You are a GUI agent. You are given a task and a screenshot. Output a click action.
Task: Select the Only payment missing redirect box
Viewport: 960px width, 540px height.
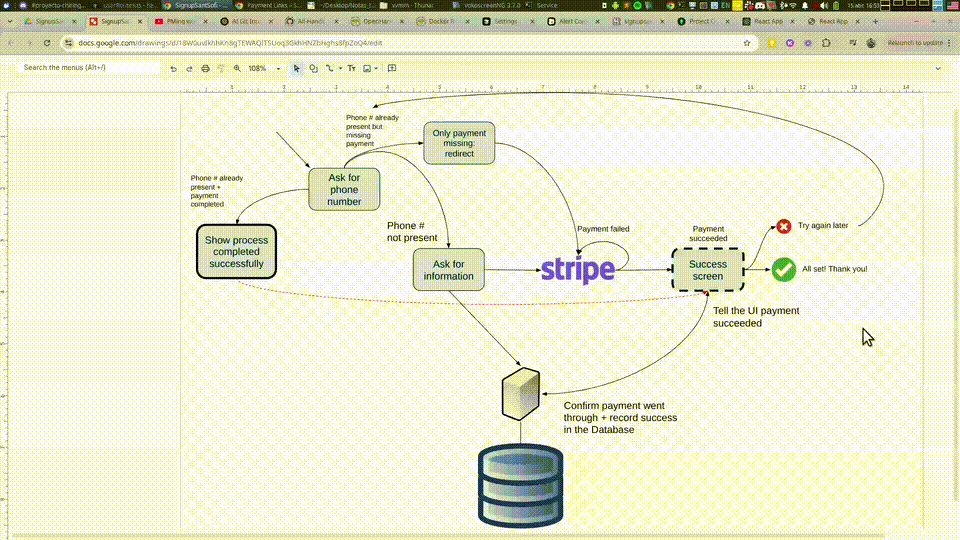click(459, 143)
